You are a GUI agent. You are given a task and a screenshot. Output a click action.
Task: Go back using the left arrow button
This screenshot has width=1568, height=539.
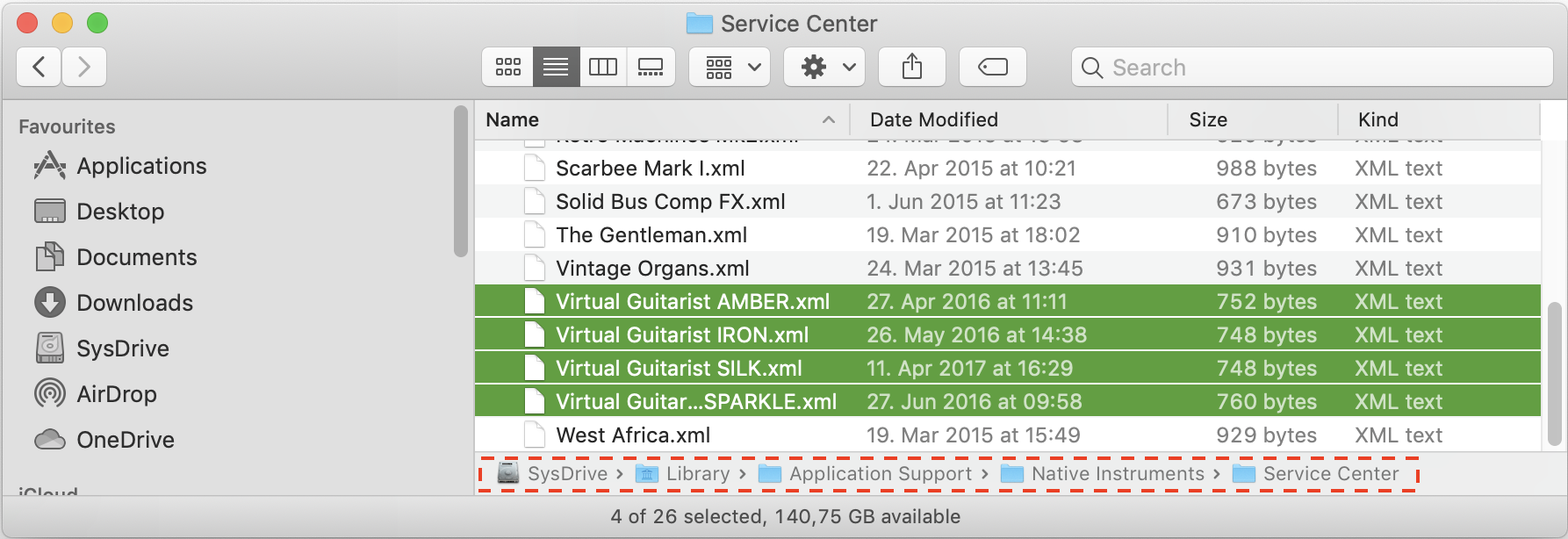[39, 67]
